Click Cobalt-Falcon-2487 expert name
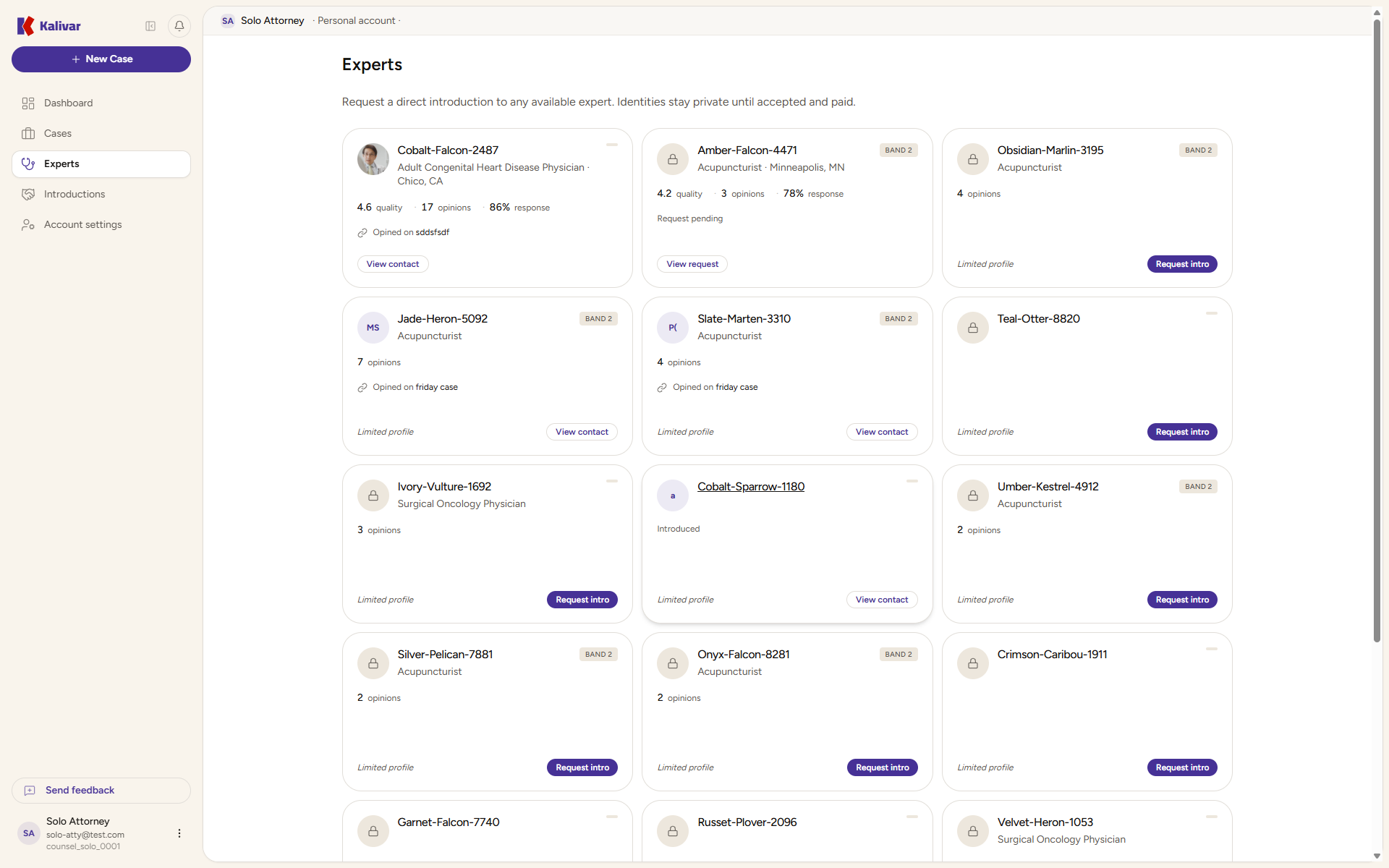The height and width of the screenshot is (868, 1389). [448, 150]
